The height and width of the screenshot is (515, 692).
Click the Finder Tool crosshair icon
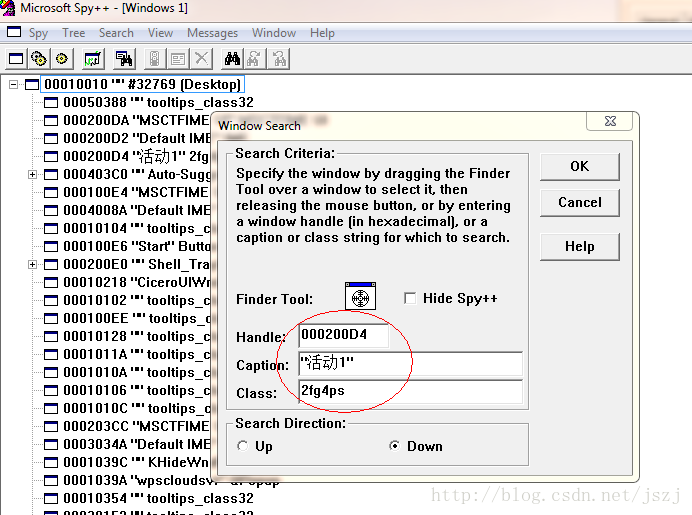[361, 297]
